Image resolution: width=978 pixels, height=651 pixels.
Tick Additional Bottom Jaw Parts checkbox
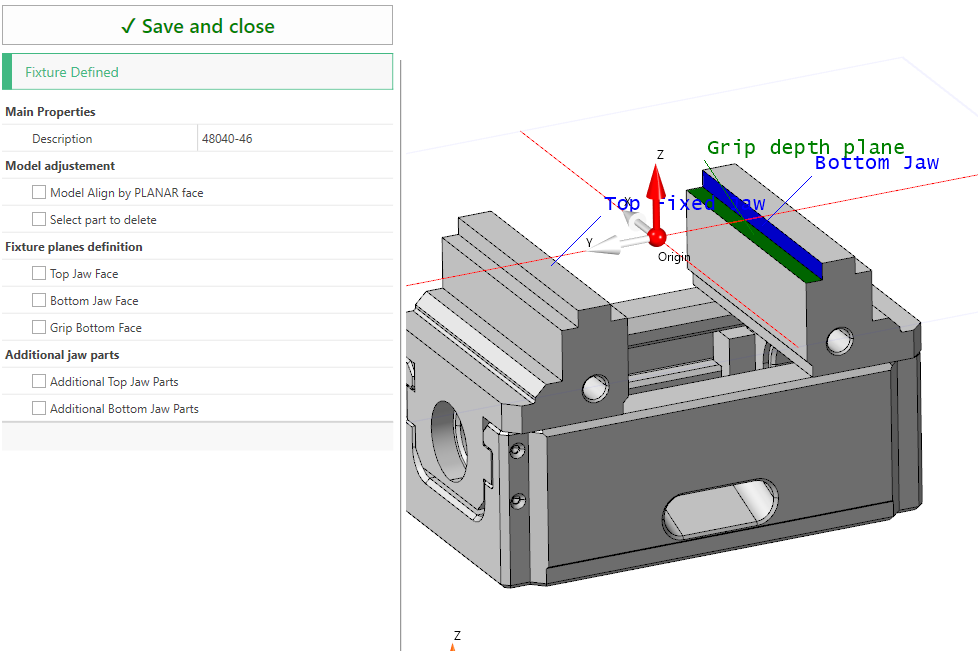(39, 408)
